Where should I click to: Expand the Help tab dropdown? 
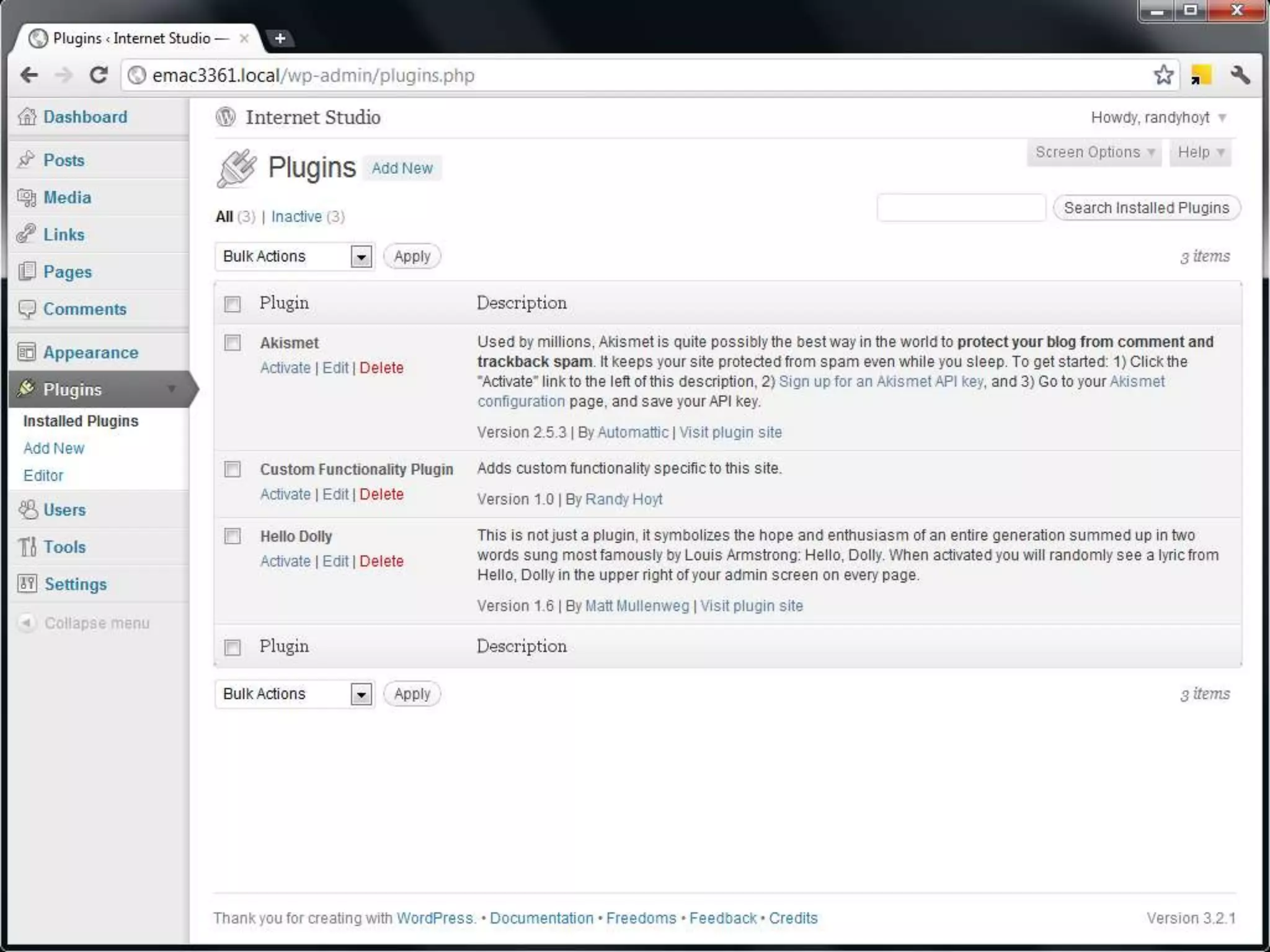pyautogui.click(x=1200, y=152)
